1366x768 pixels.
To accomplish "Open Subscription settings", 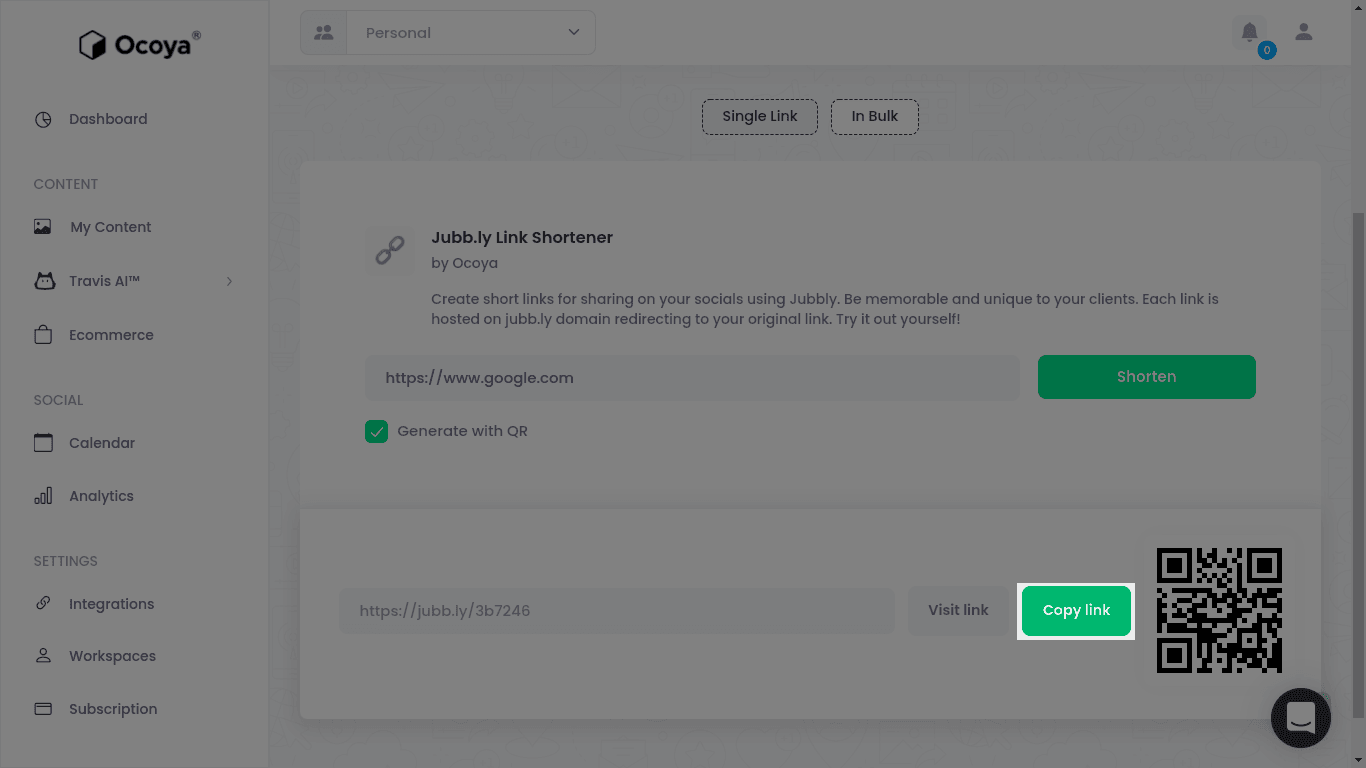I will (113, 709).
